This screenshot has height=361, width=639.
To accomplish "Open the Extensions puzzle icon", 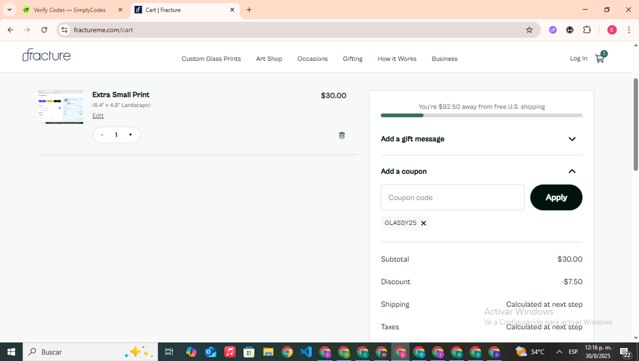I will click(587, 30).
